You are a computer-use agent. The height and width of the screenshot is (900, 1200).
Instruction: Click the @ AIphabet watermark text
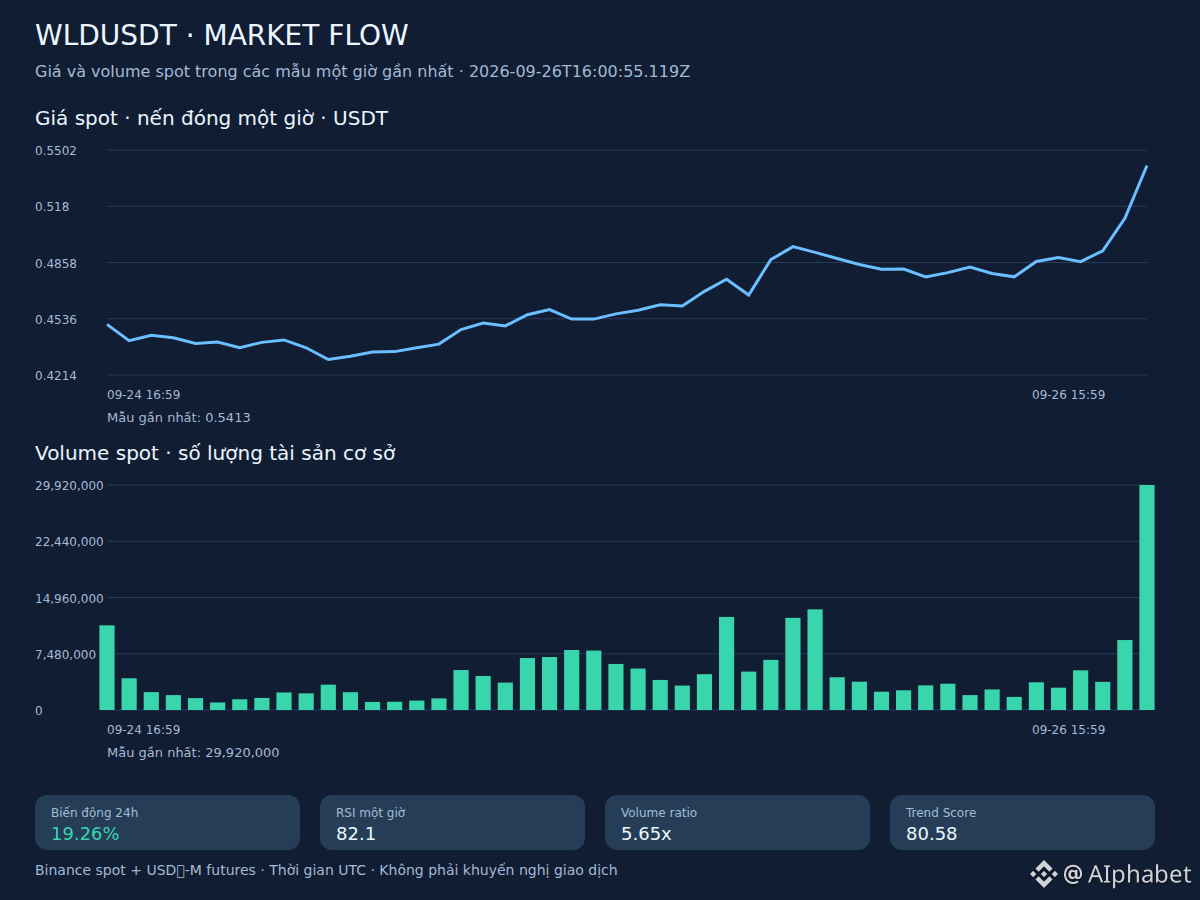point(1127,874)
